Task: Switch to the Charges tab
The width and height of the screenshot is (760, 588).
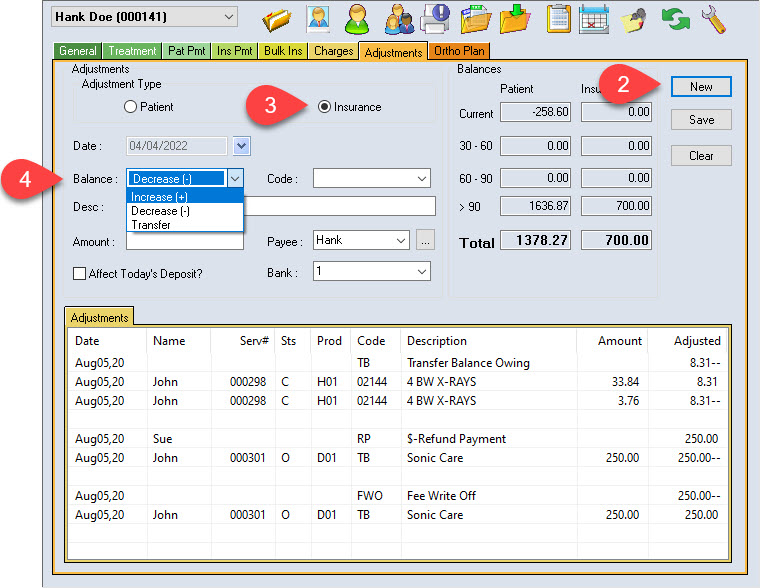Action: click(333, 51)
